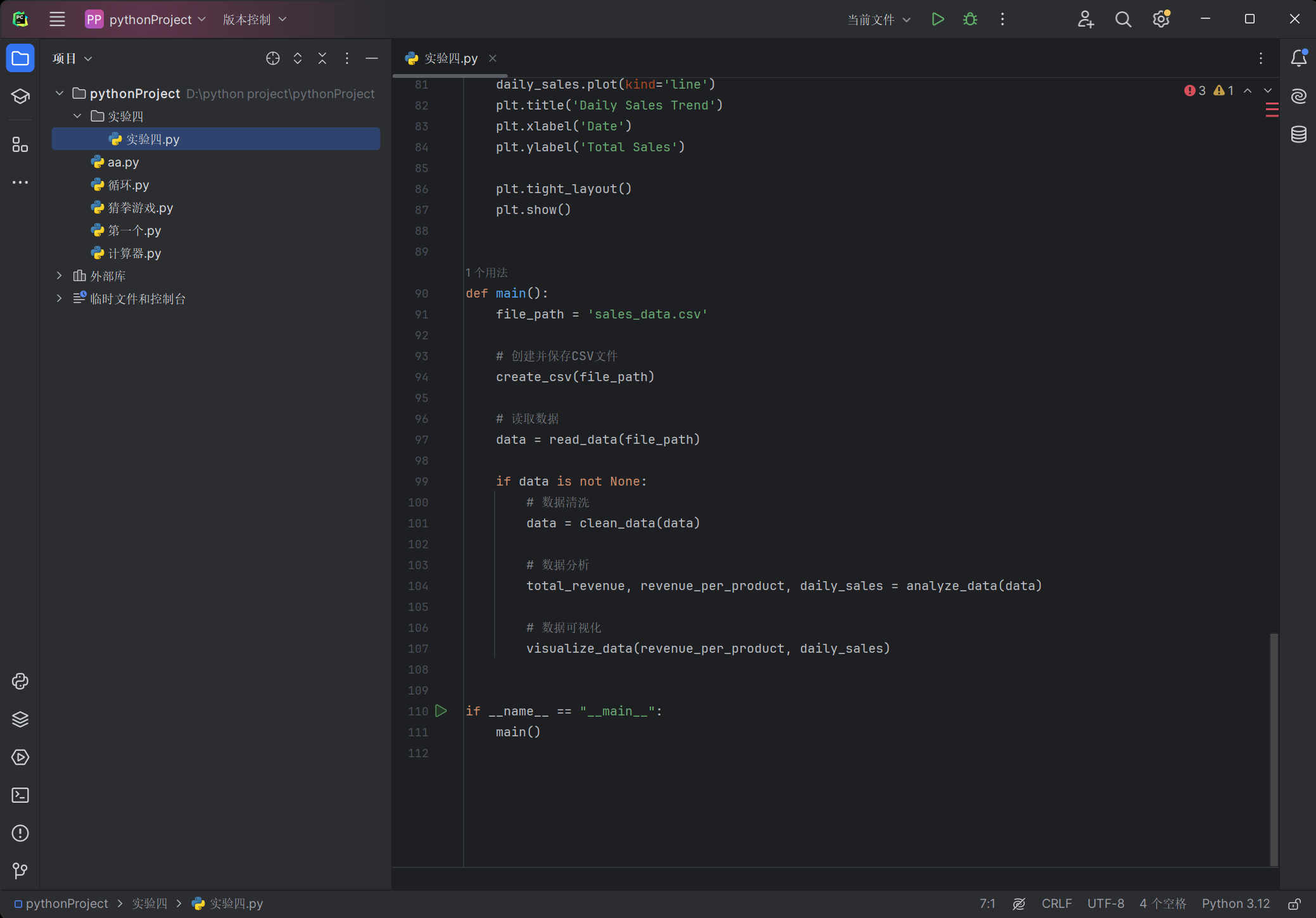The image size is (1316, 918).
Task: Open the Problems tool window
Action: (20, 833)
